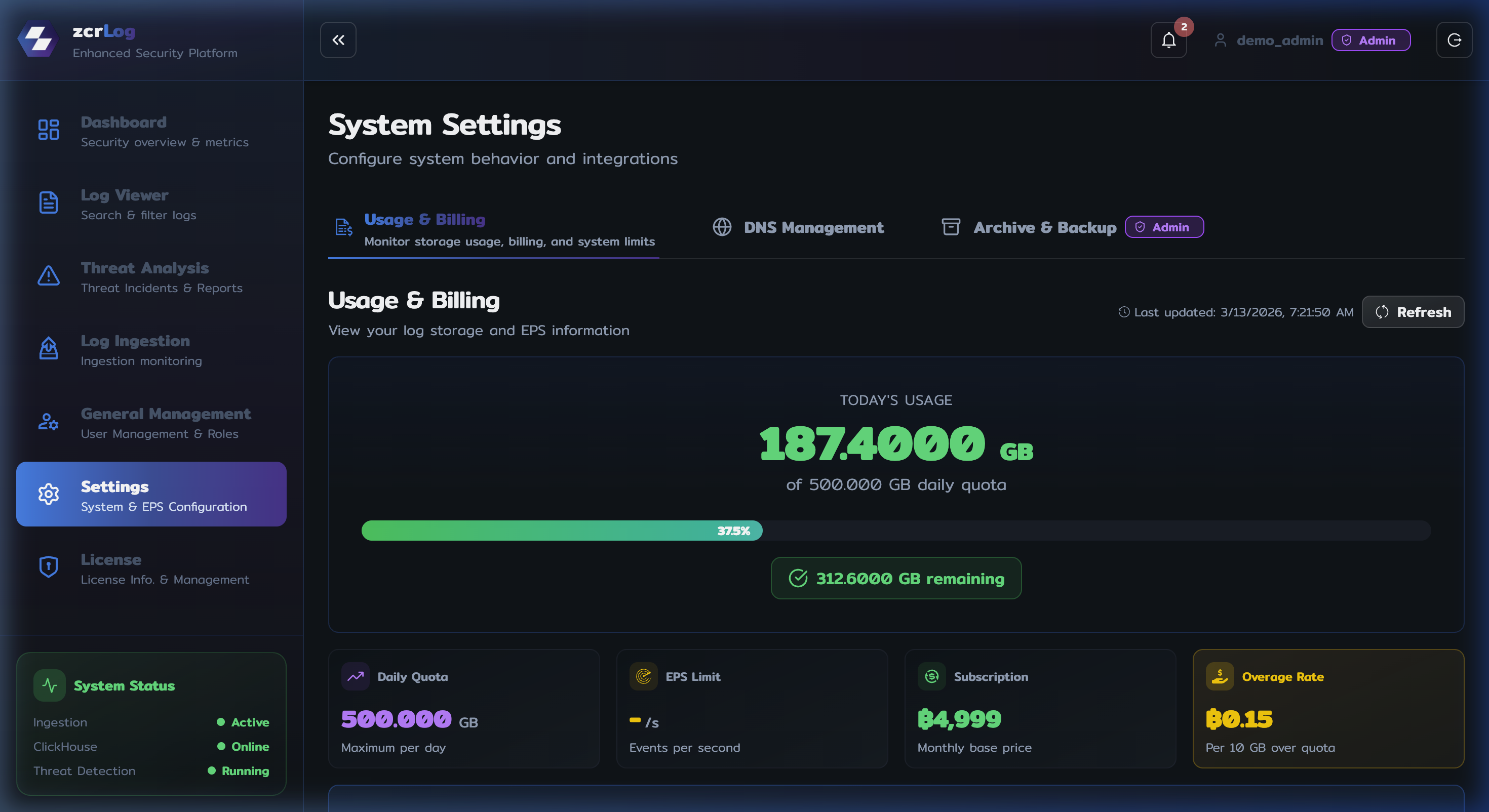Click the System Status activity icon
Image resolution: width=1489 pixels, height=812 pixels.
point(49,685)
